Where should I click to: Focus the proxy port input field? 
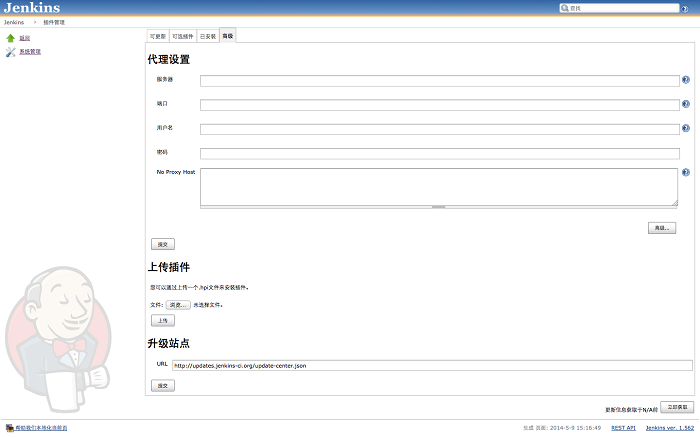tap(440, 105)
